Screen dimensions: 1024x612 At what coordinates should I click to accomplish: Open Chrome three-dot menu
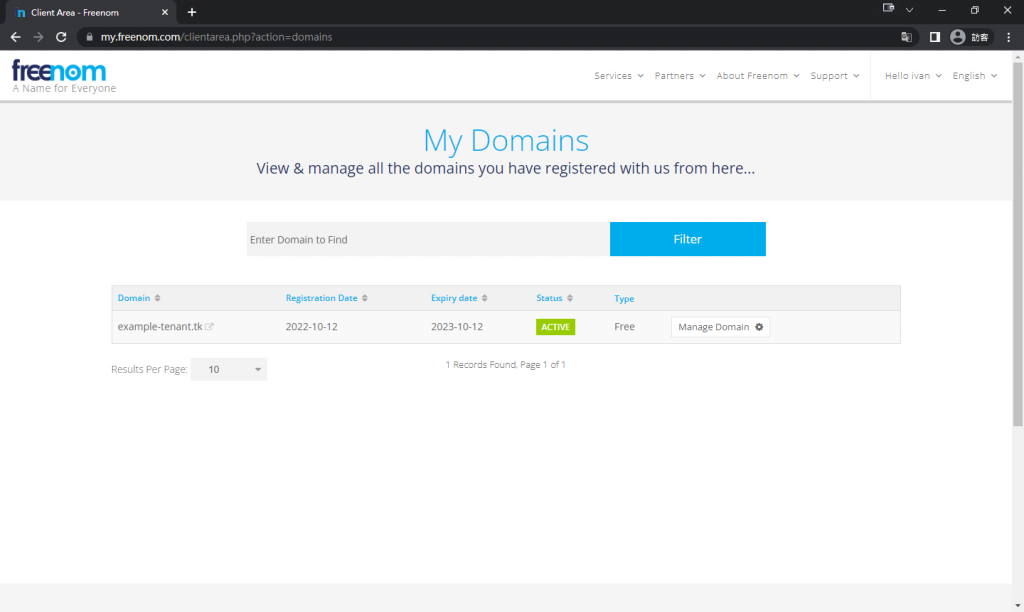pos(1009,37)
